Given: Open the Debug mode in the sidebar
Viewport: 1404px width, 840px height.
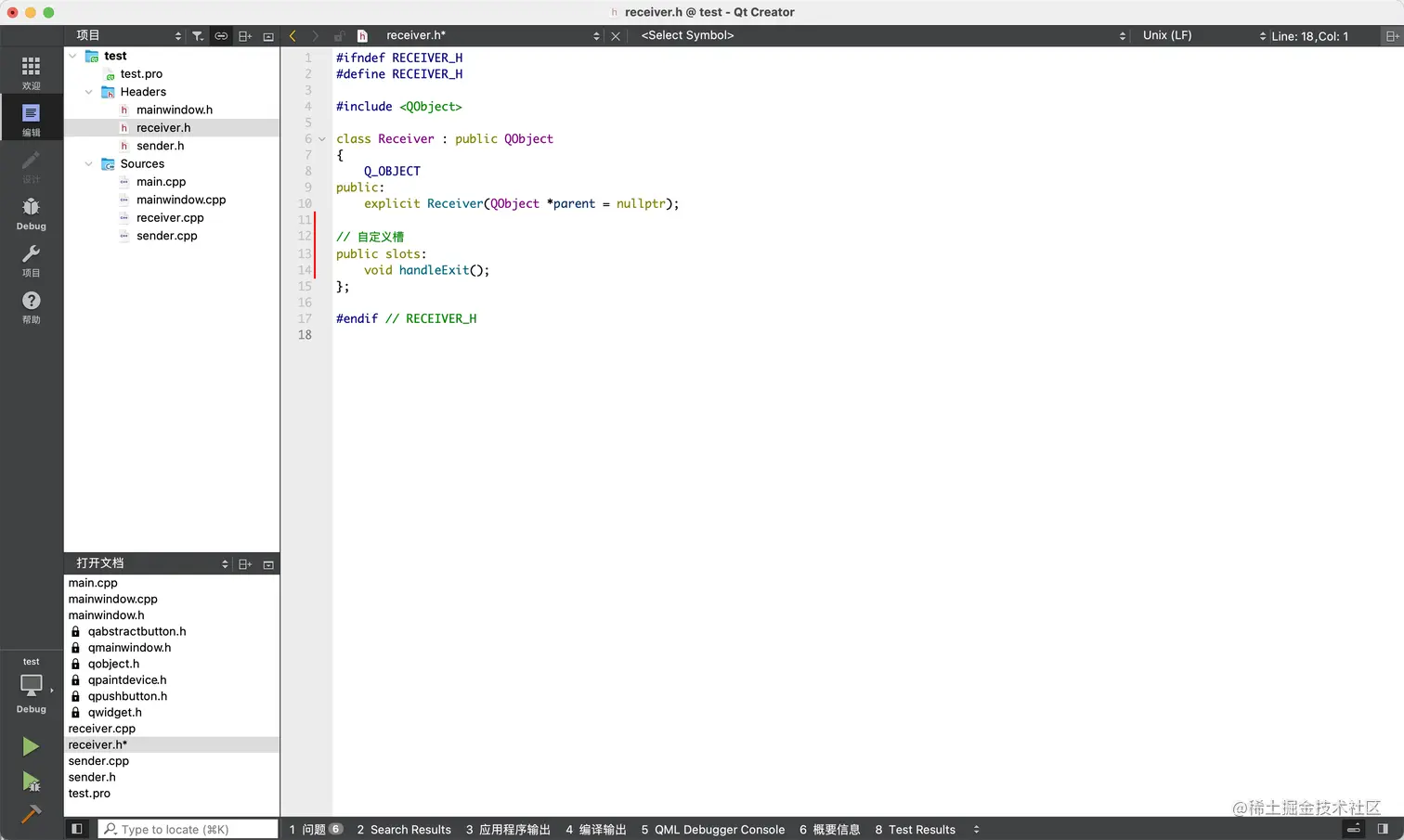Looking at the screenshot, I should point(31,213).
